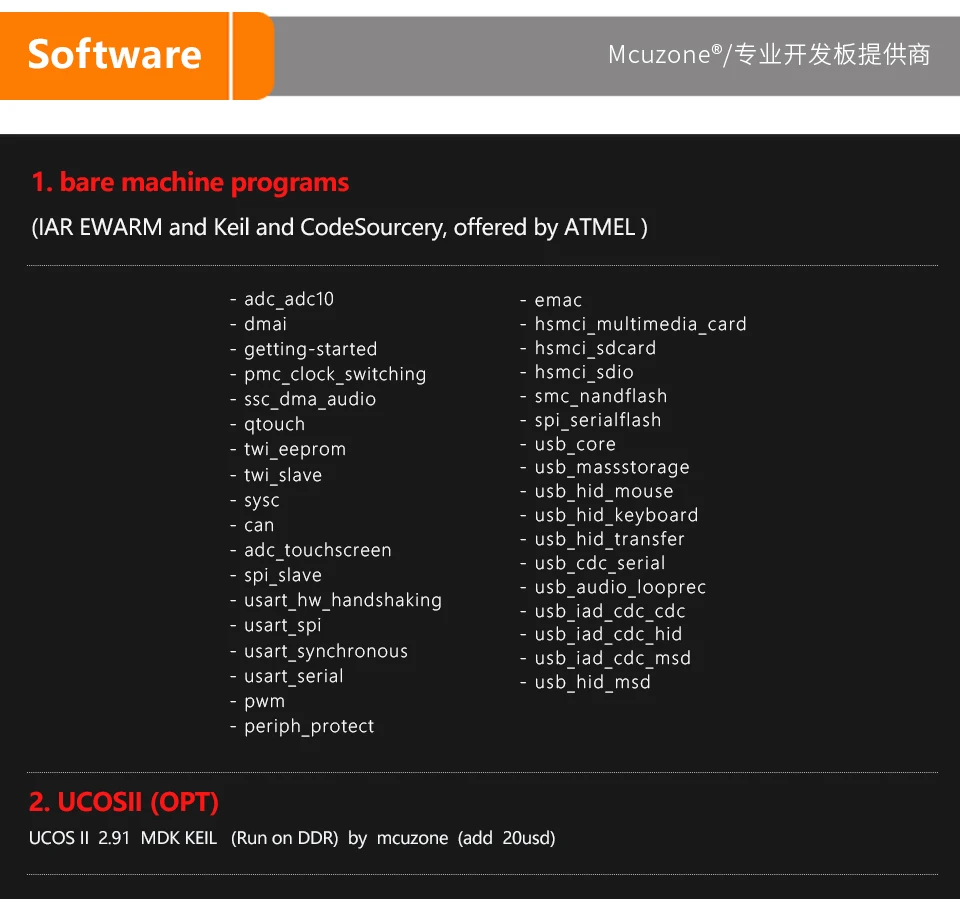This screenshot has width=960, height=899.
Task: Select the 'bare machine programs' heading
Action: pos(190,183)
